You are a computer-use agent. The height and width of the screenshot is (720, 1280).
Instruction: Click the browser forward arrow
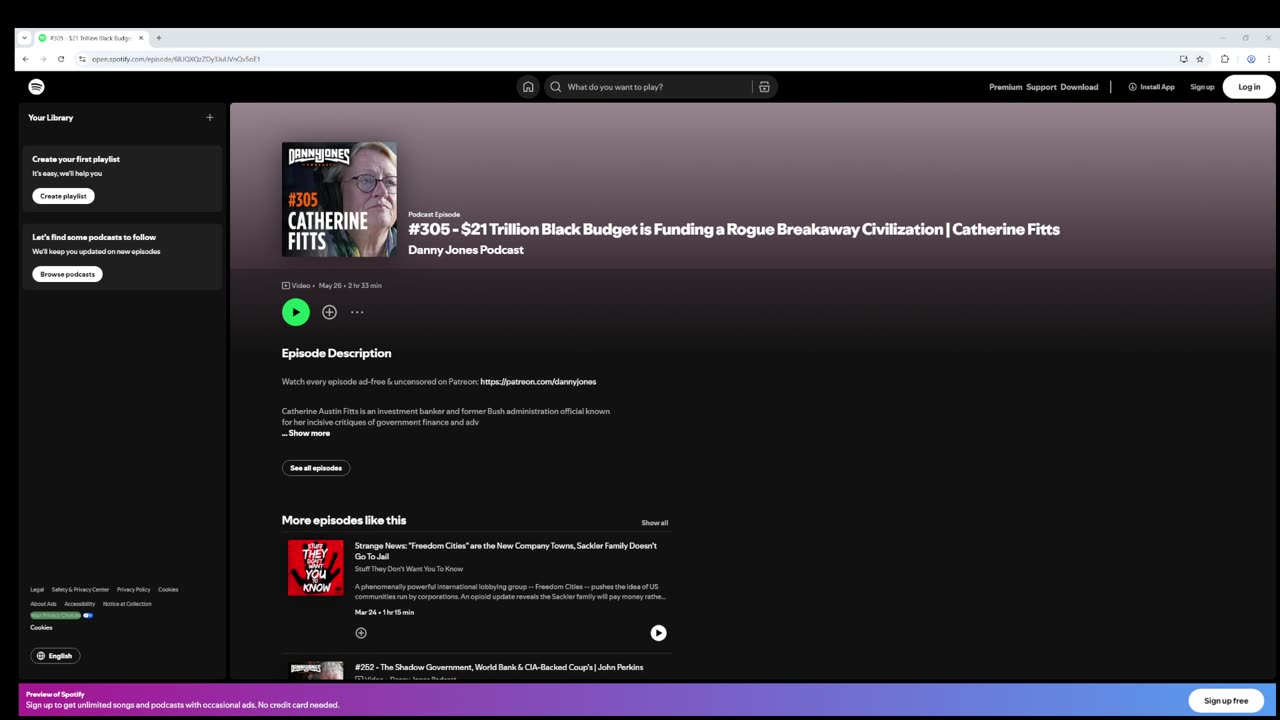[x=43, y=59]
